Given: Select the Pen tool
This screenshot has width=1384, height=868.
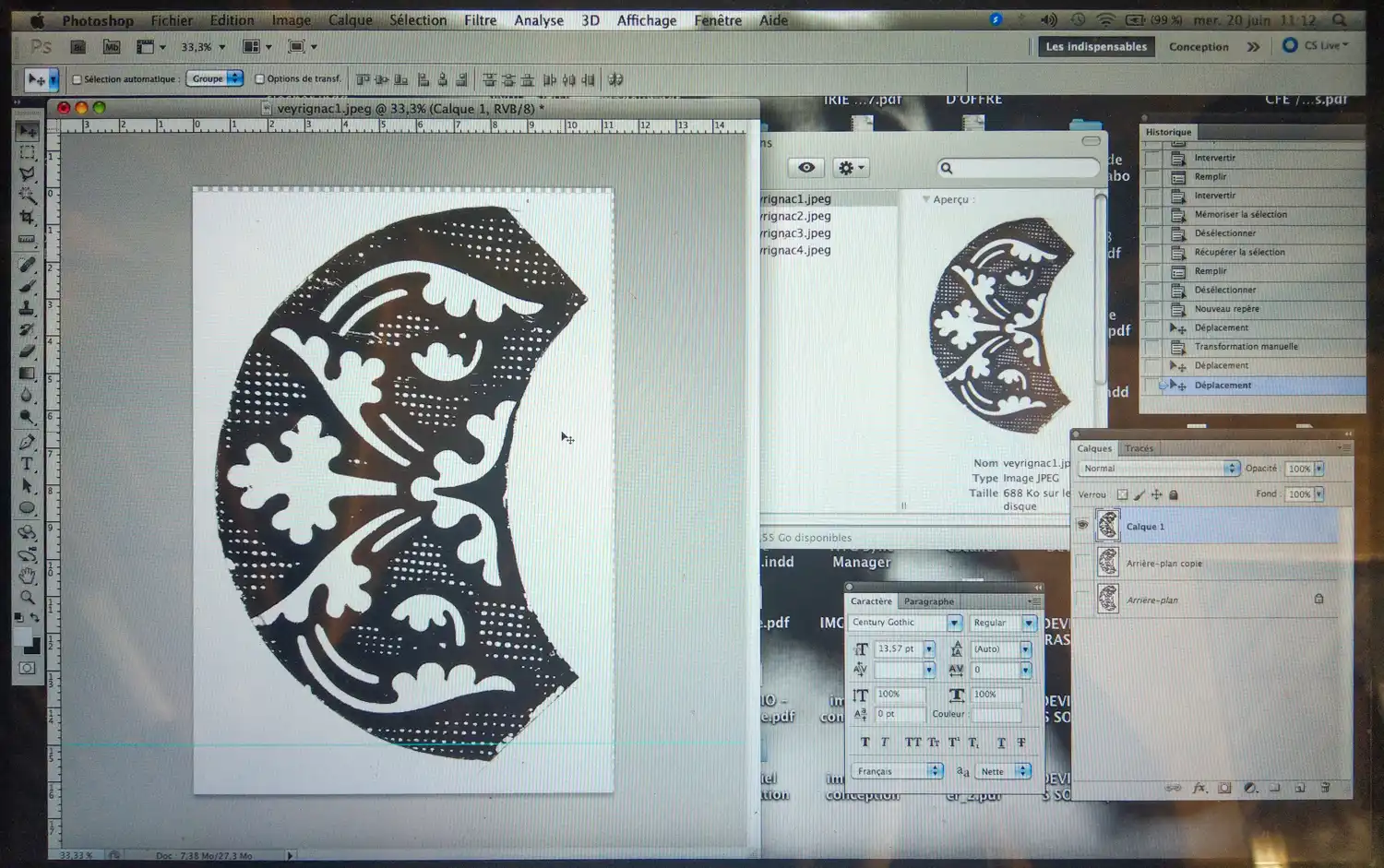Looking at the screenshot, I should coord(28,442).
